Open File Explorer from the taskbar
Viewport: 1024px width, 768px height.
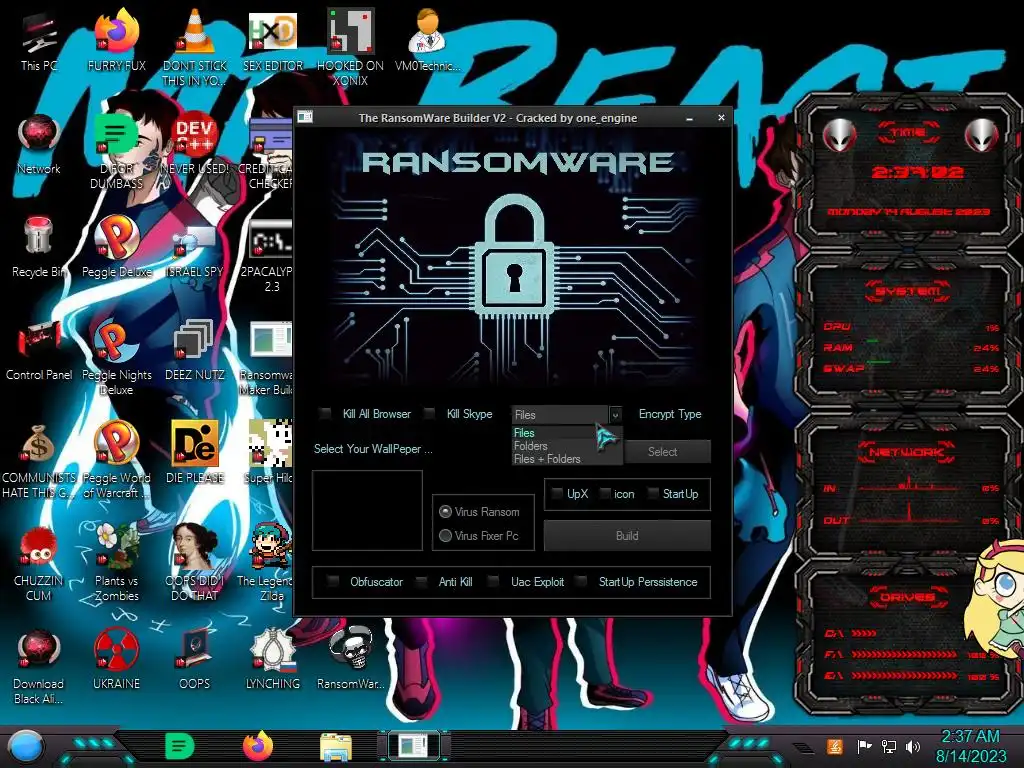tap(336, 747)
